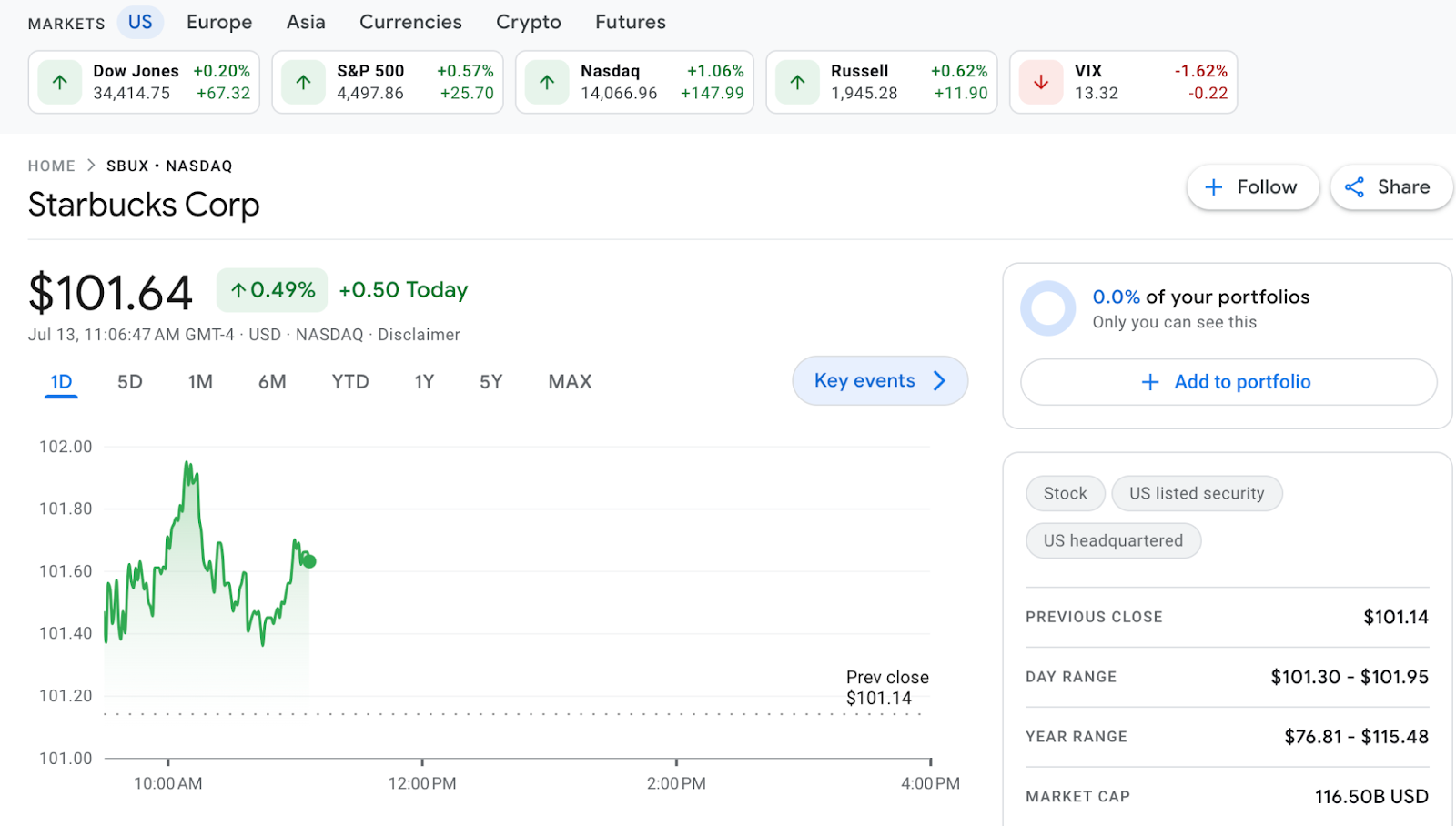Click the 0.49% daily change badge
The image size is (1456, 826).
[272, 290]
